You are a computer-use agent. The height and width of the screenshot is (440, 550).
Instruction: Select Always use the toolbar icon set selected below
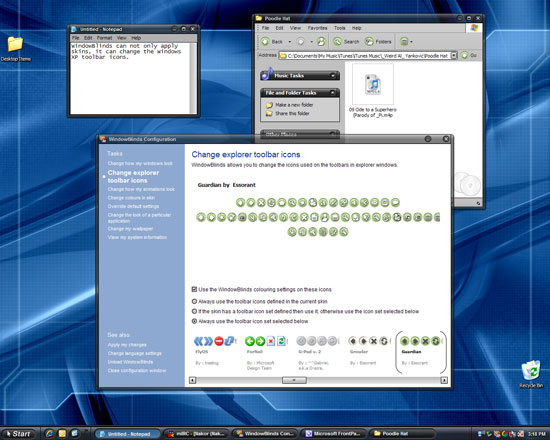click(194, 321)
